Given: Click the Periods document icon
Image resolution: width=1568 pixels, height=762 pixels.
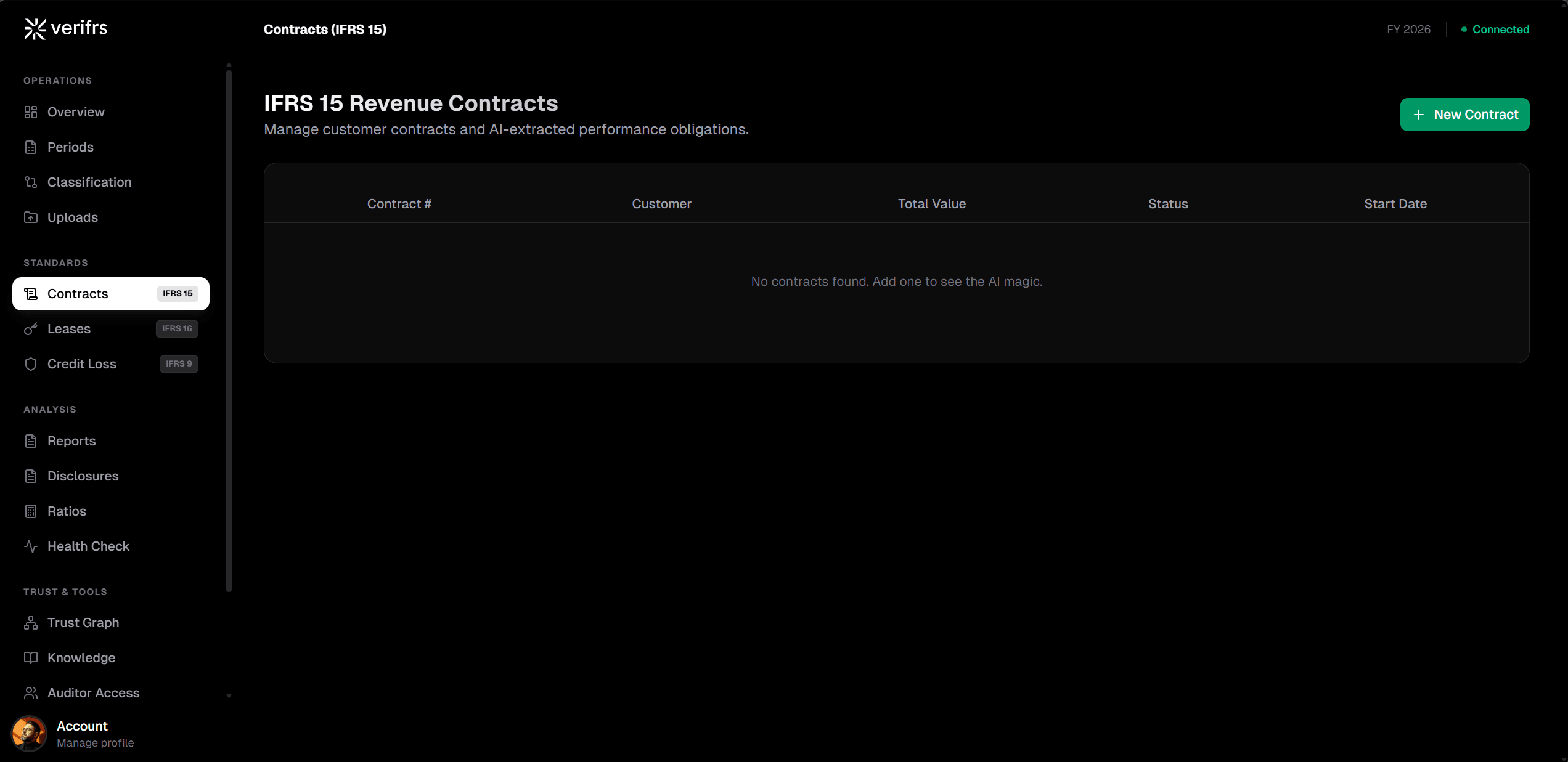Looking at the screenshot, I should pos(31,147).
